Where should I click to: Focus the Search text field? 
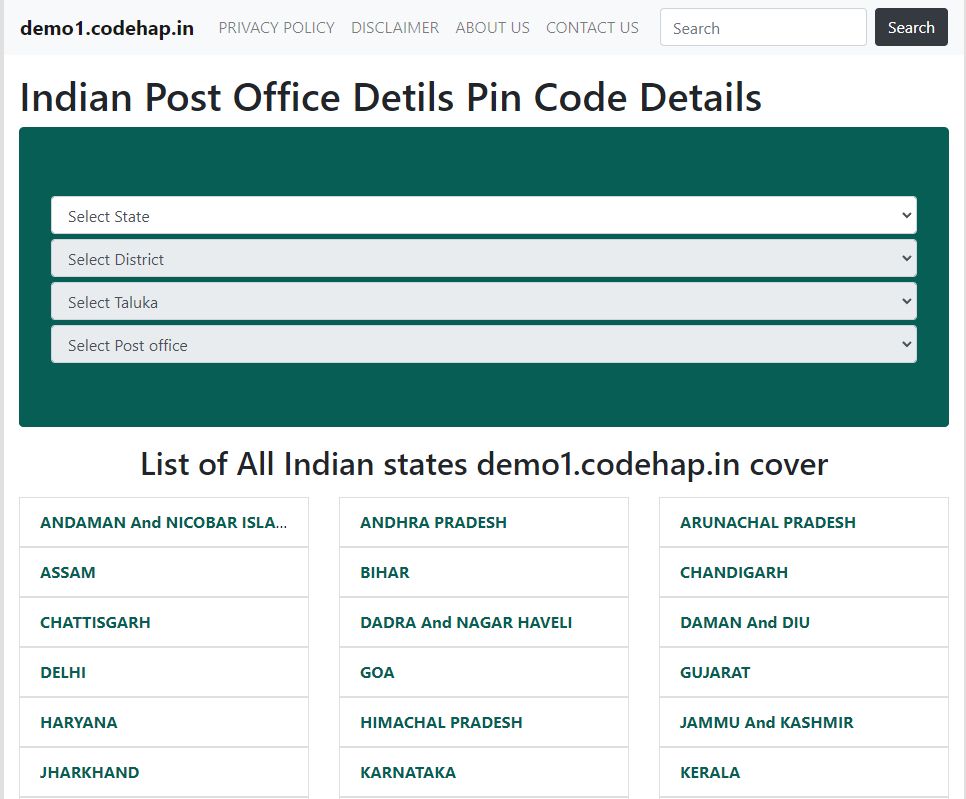(762, 28)
